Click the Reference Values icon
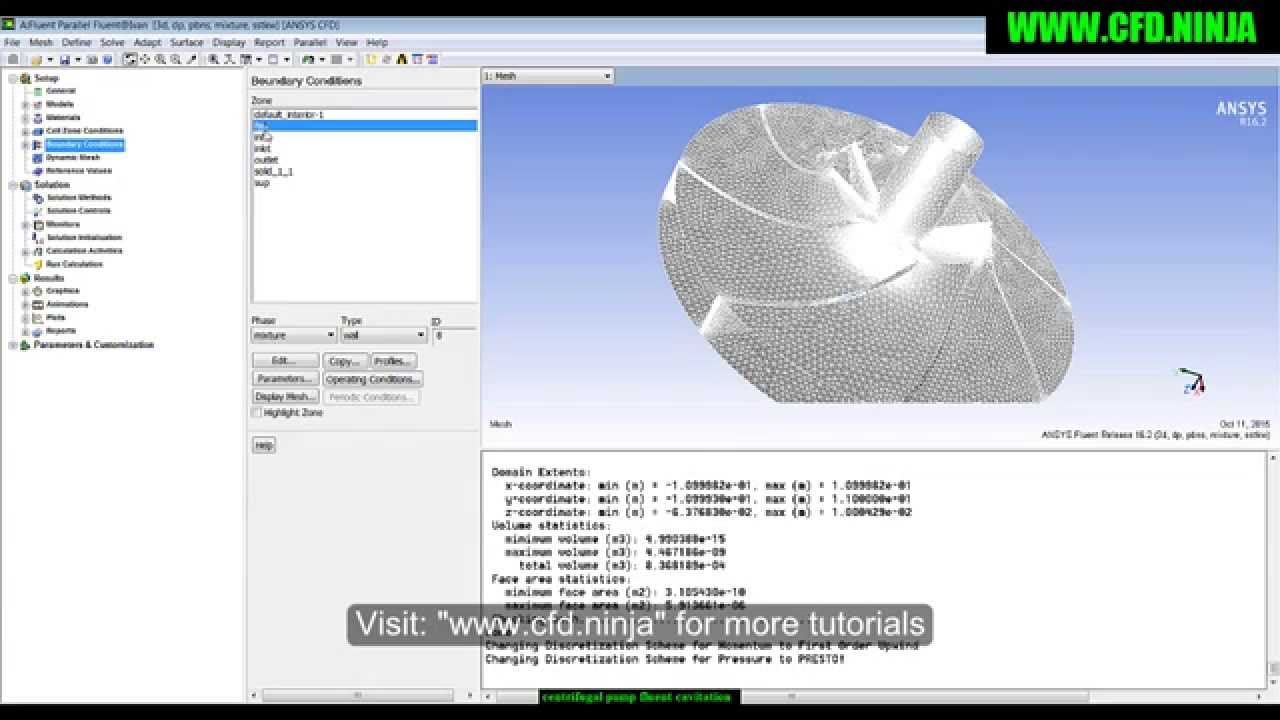 click(38, 171)
